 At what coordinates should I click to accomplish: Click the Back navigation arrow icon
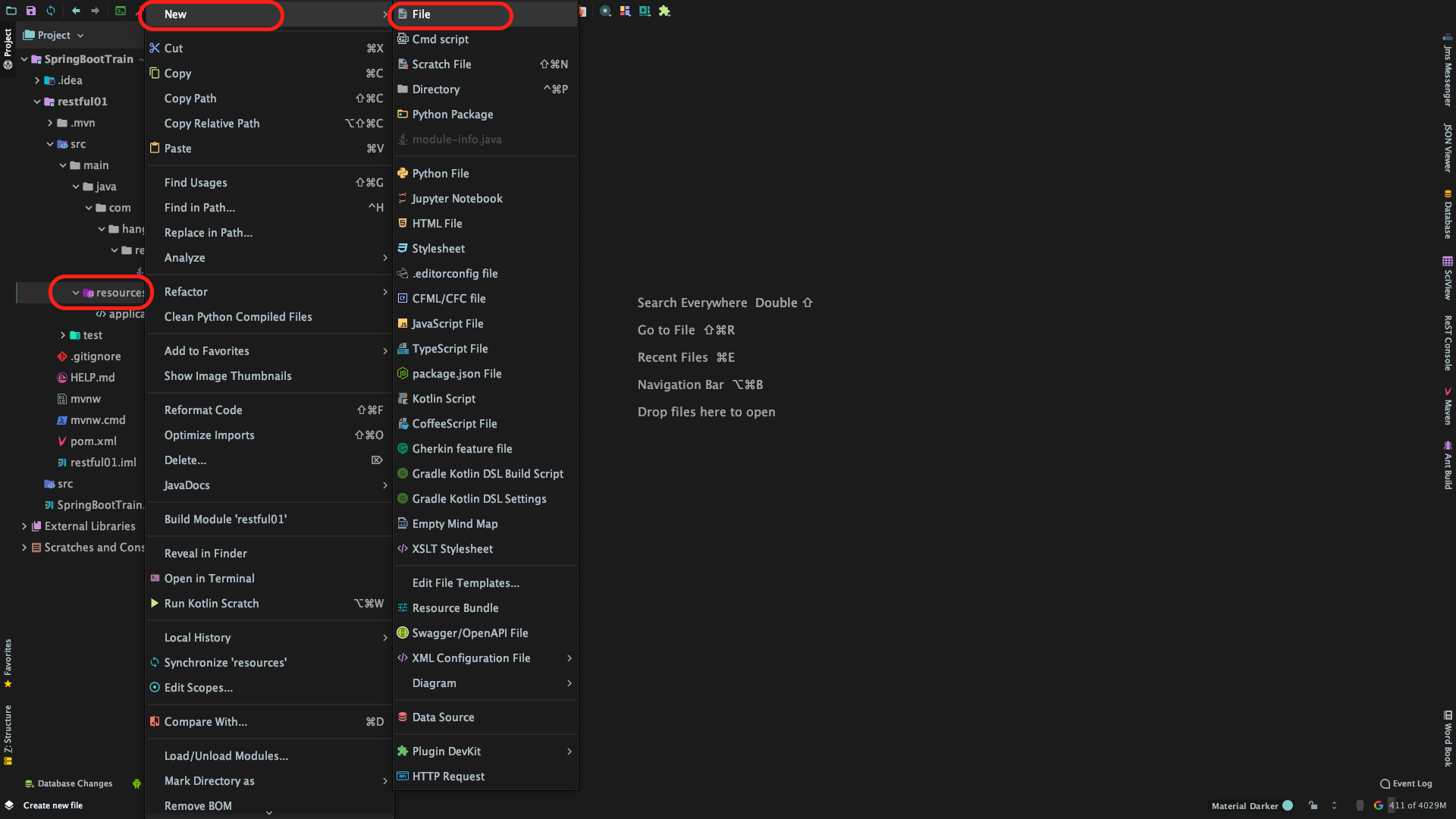76,11
